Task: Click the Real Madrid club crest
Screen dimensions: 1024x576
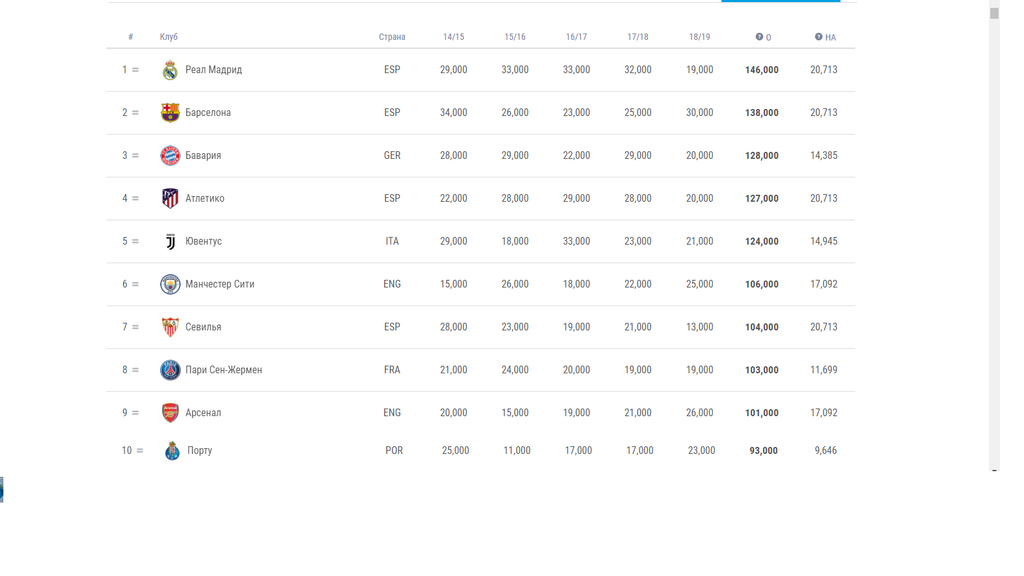Action: tap(170, 70)
